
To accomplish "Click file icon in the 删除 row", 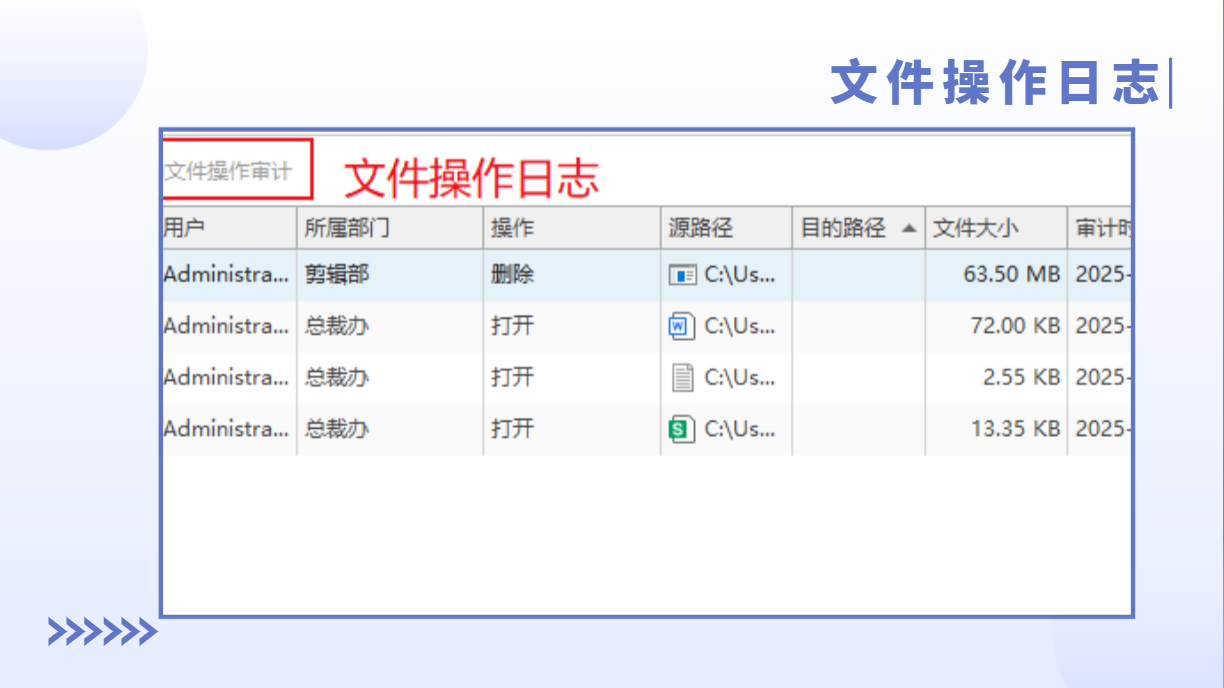I will 682,275.
